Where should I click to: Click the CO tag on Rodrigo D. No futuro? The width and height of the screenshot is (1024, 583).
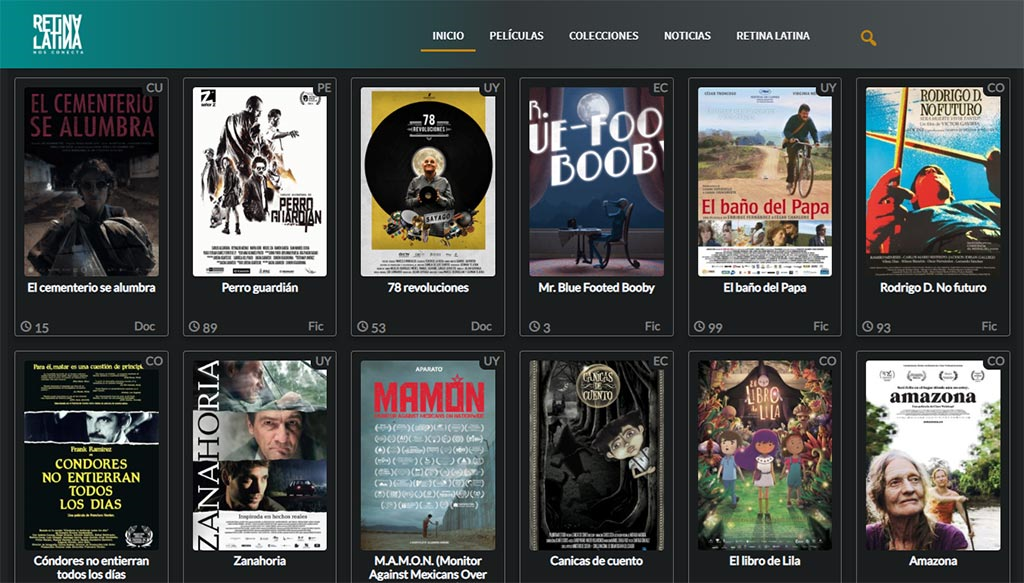coord(996,87)
